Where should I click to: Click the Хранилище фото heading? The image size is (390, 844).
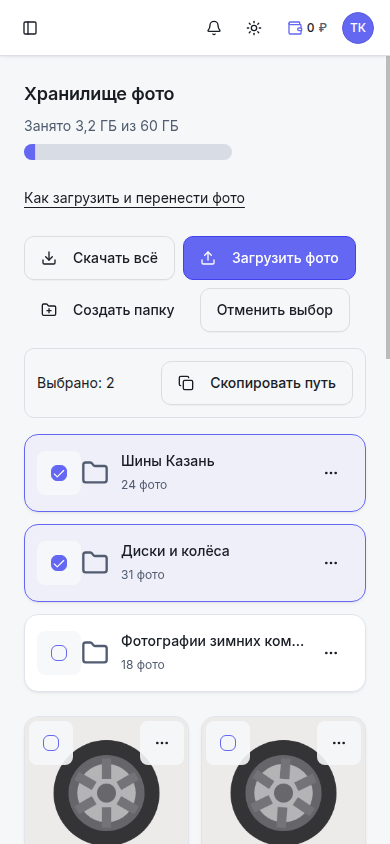(x=99, y=94)
